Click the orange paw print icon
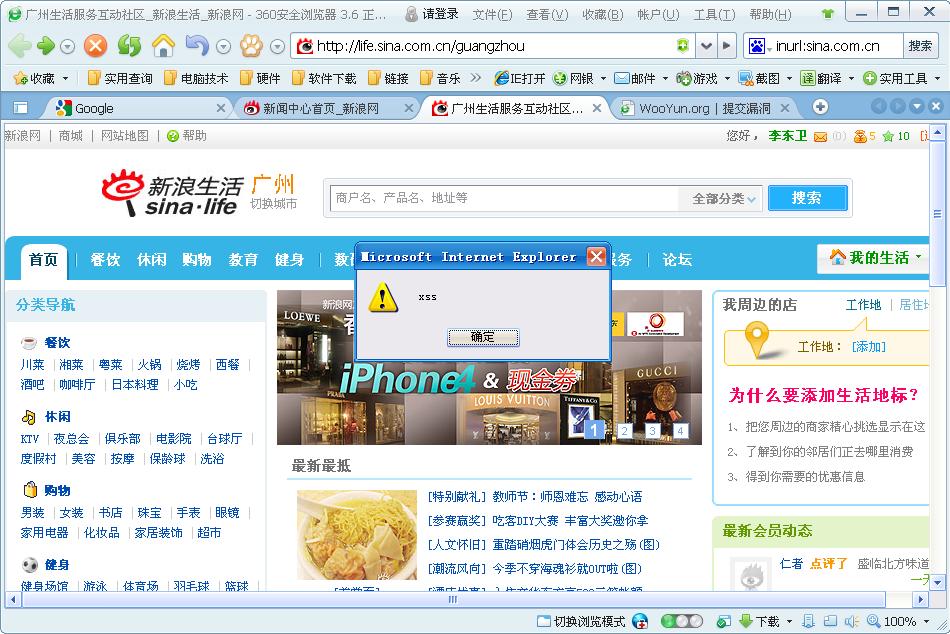 (251, 45)
